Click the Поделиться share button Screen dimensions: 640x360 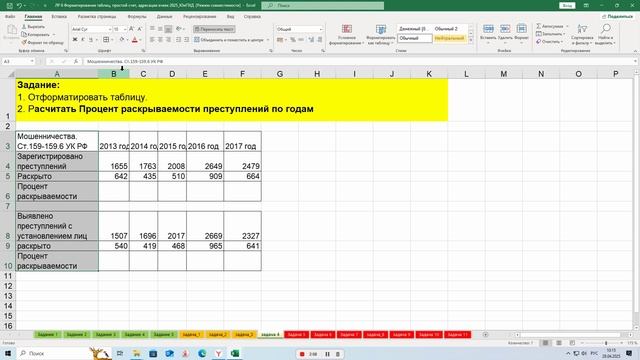[x=618, y=16]
